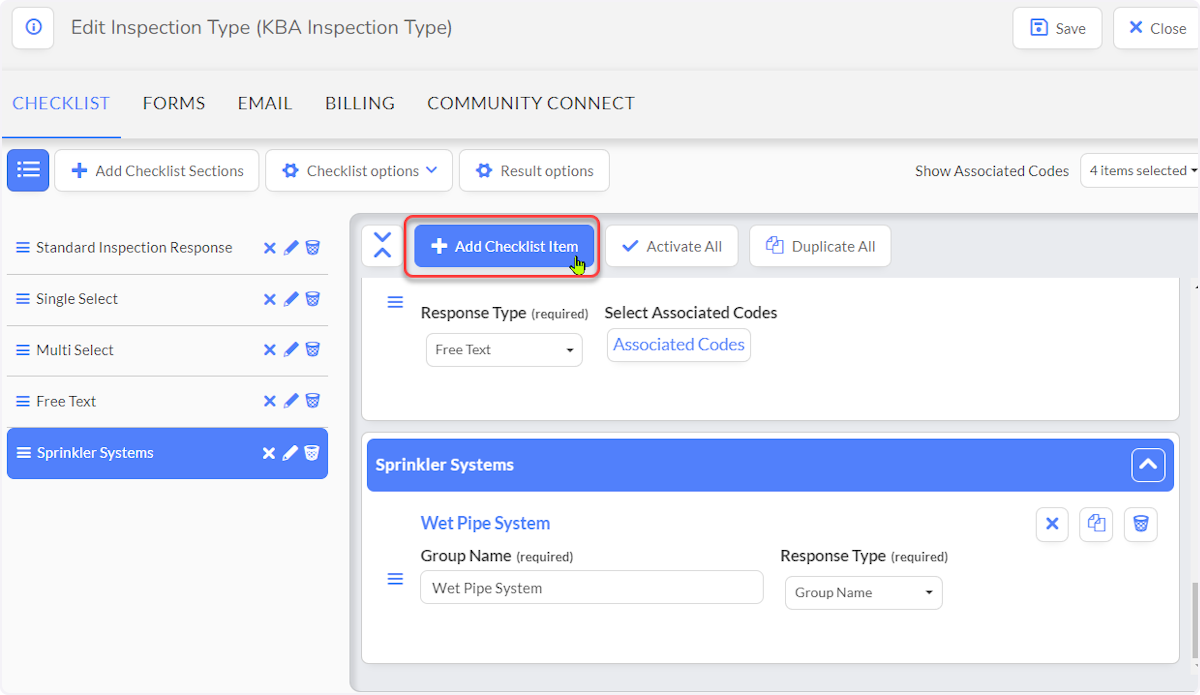Switch to the COMMUNITY CONNECT tab
Image resolution: width=1200 pixels, height=695 pixels.
[x=531, y=103]
